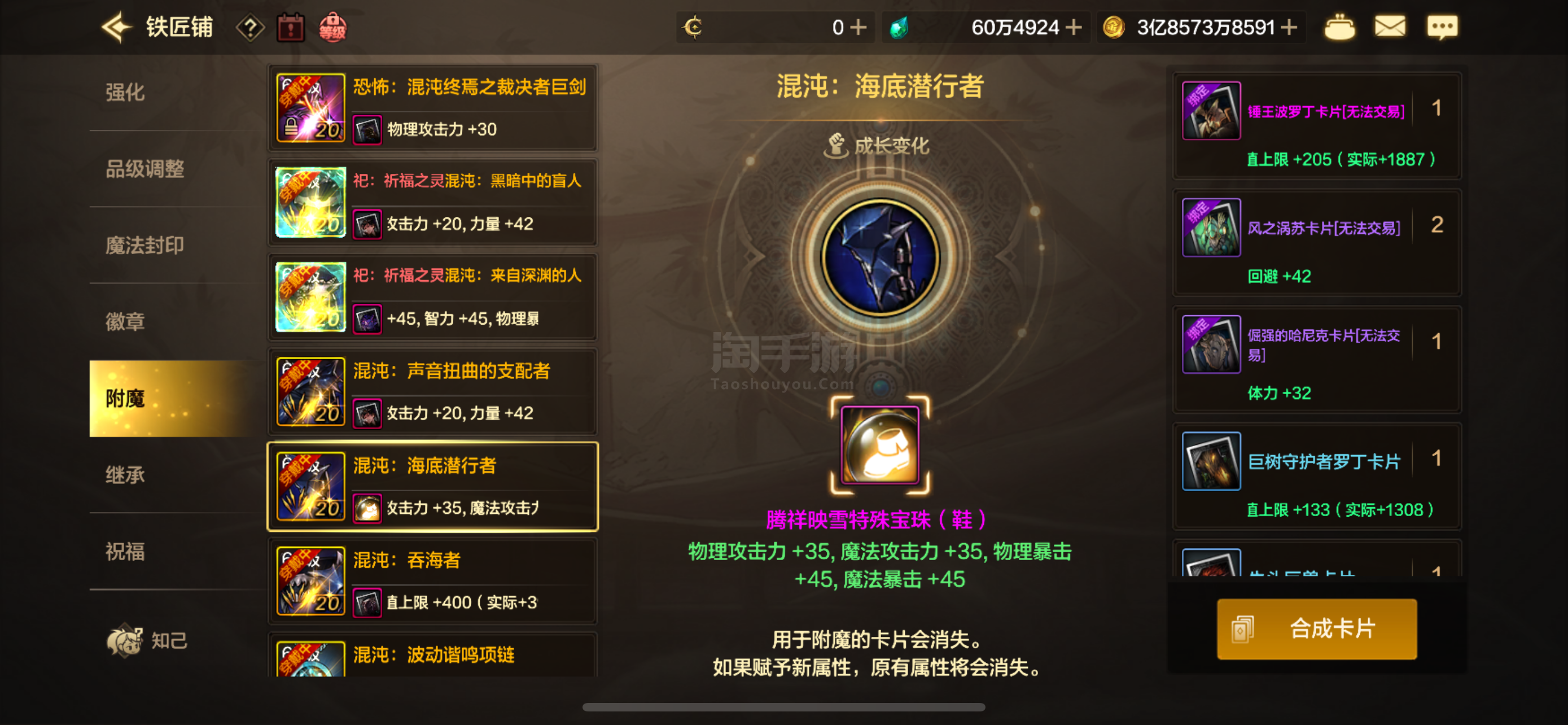
Task: Tap the plus beside gold coins amount
Action: 1289,28
